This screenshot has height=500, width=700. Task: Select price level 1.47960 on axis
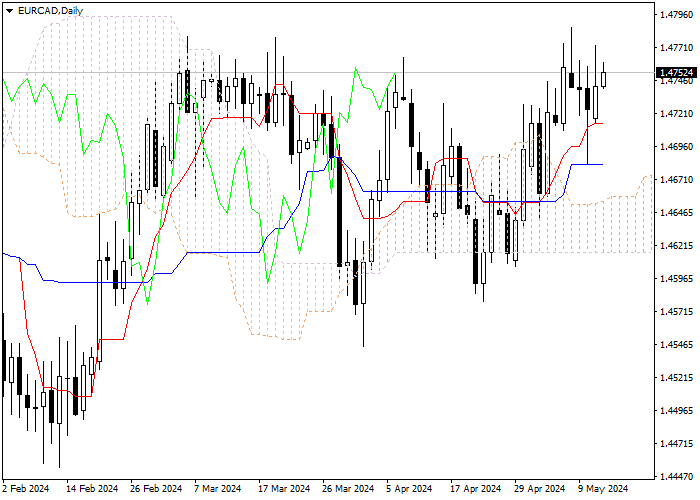pyautogui.click(x=677, y=15)
